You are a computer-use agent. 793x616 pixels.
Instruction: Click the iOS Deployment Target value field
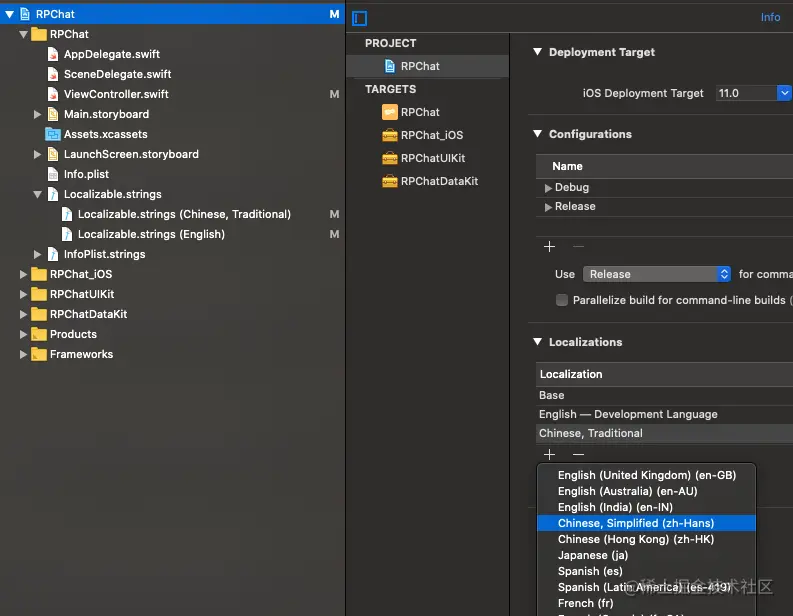tap(746, 93)
